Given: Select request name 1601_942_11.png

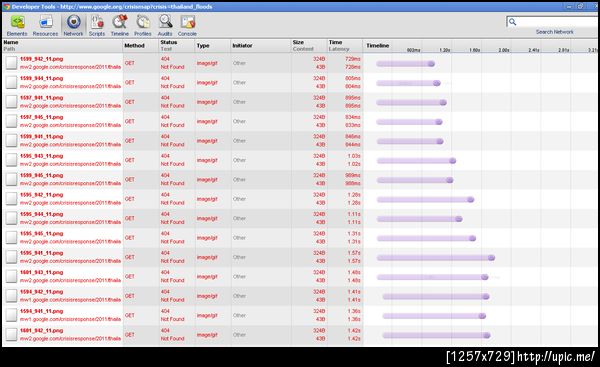Looking at the screenshot, I should tap(41, 331).
